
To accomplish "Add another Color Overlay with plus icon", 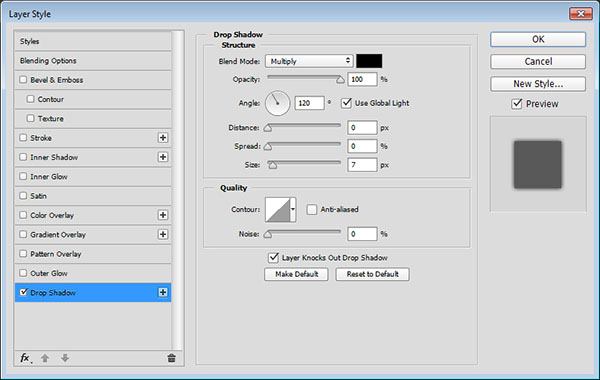I will [x=163, y=215].
